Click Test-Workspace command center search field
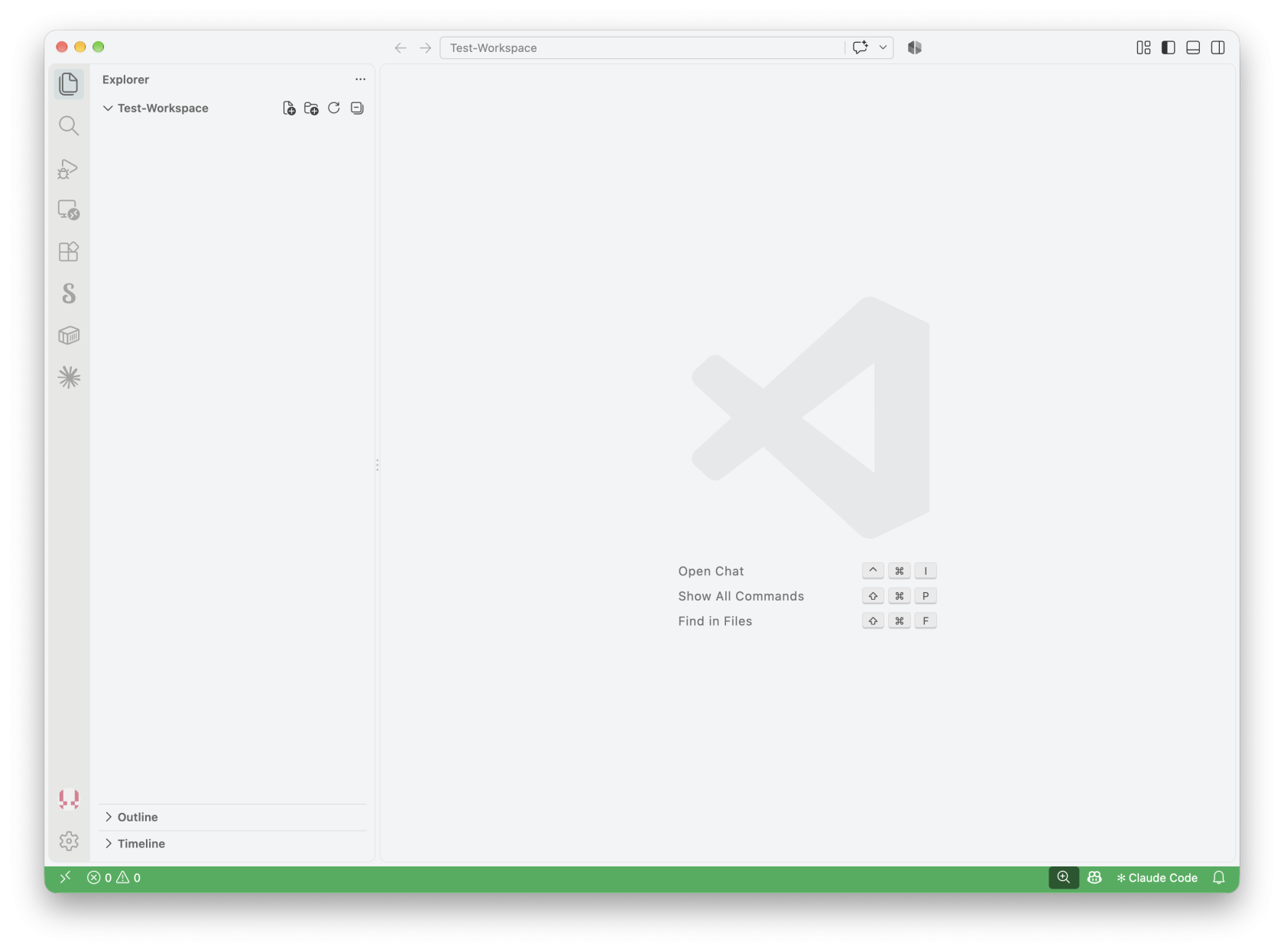Screen dimensions: 1284x952 tap(642, 47)
